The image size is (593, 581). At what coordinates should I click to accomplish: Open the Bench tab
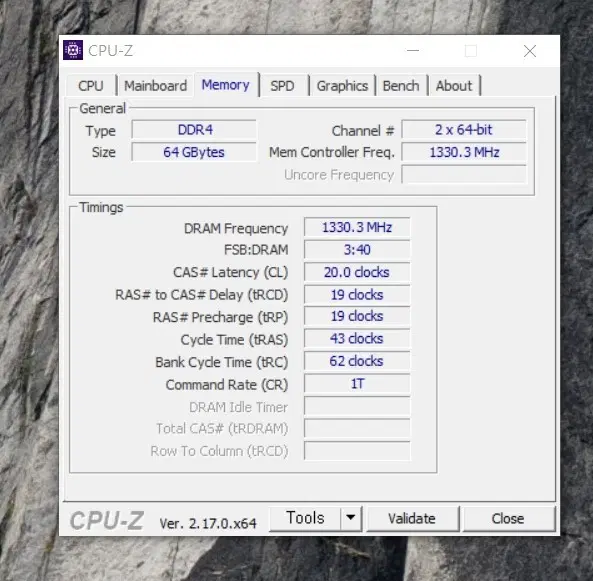pos(401,86)
